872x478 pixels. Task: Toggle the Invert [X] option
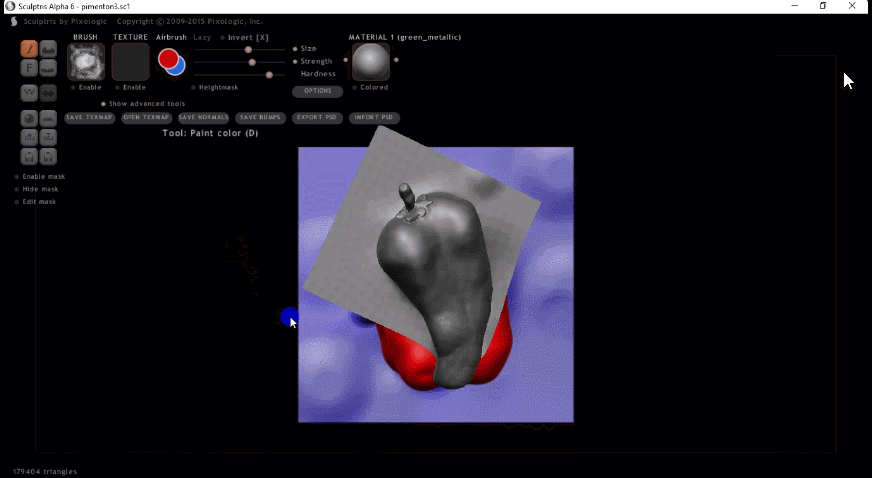244,37
